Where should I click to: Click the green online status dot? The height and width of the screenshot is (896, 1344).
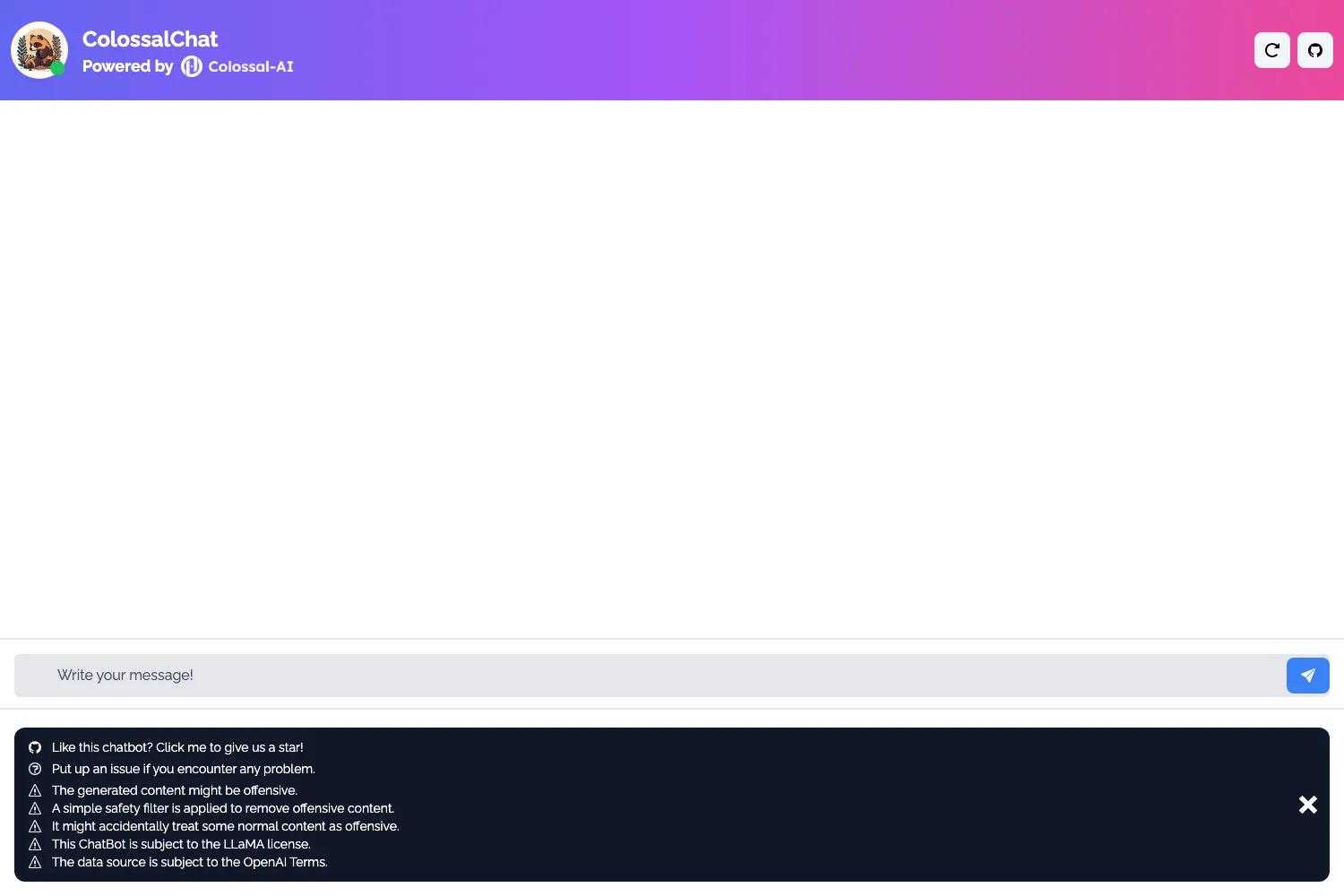pyautogui.click(x=57, y=68)
